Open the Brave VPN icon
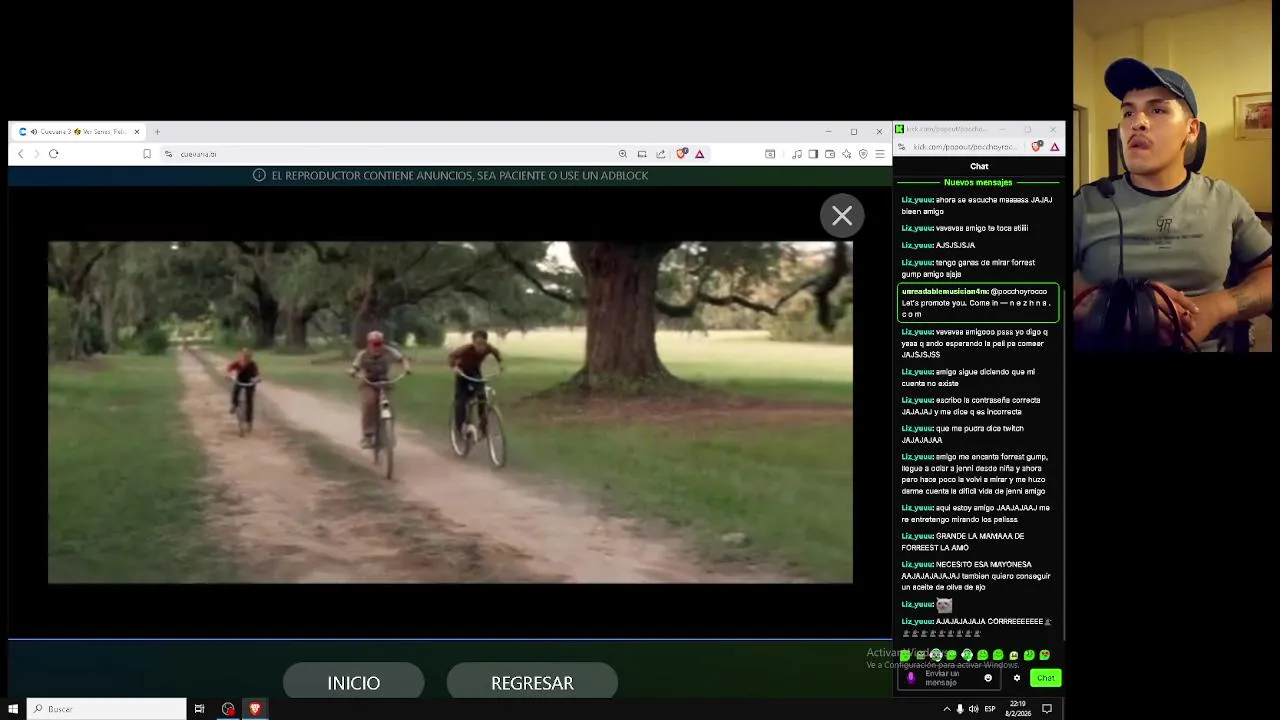 863,154
